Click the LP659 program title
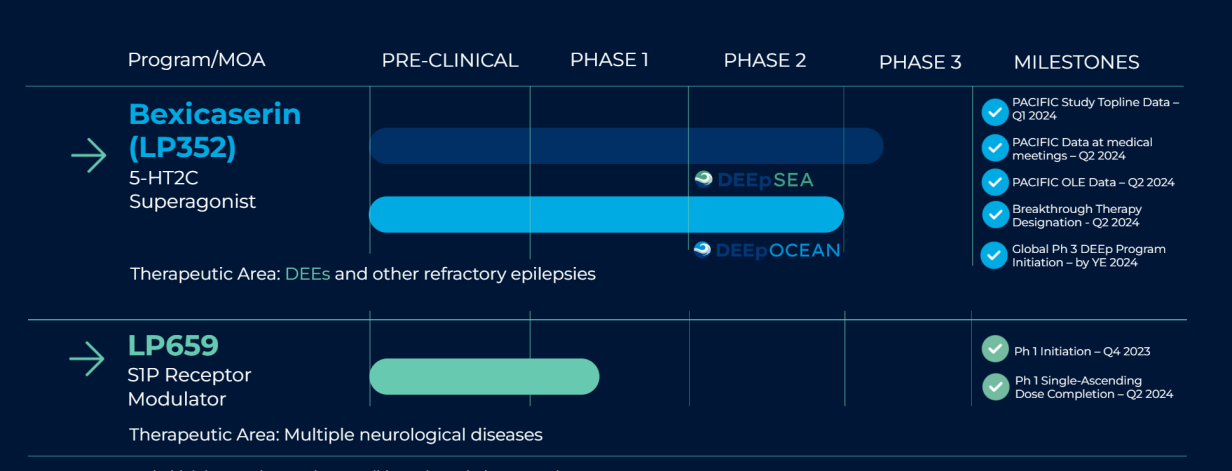The width and height of the screenshot is (1232, 471). point(173,346)
